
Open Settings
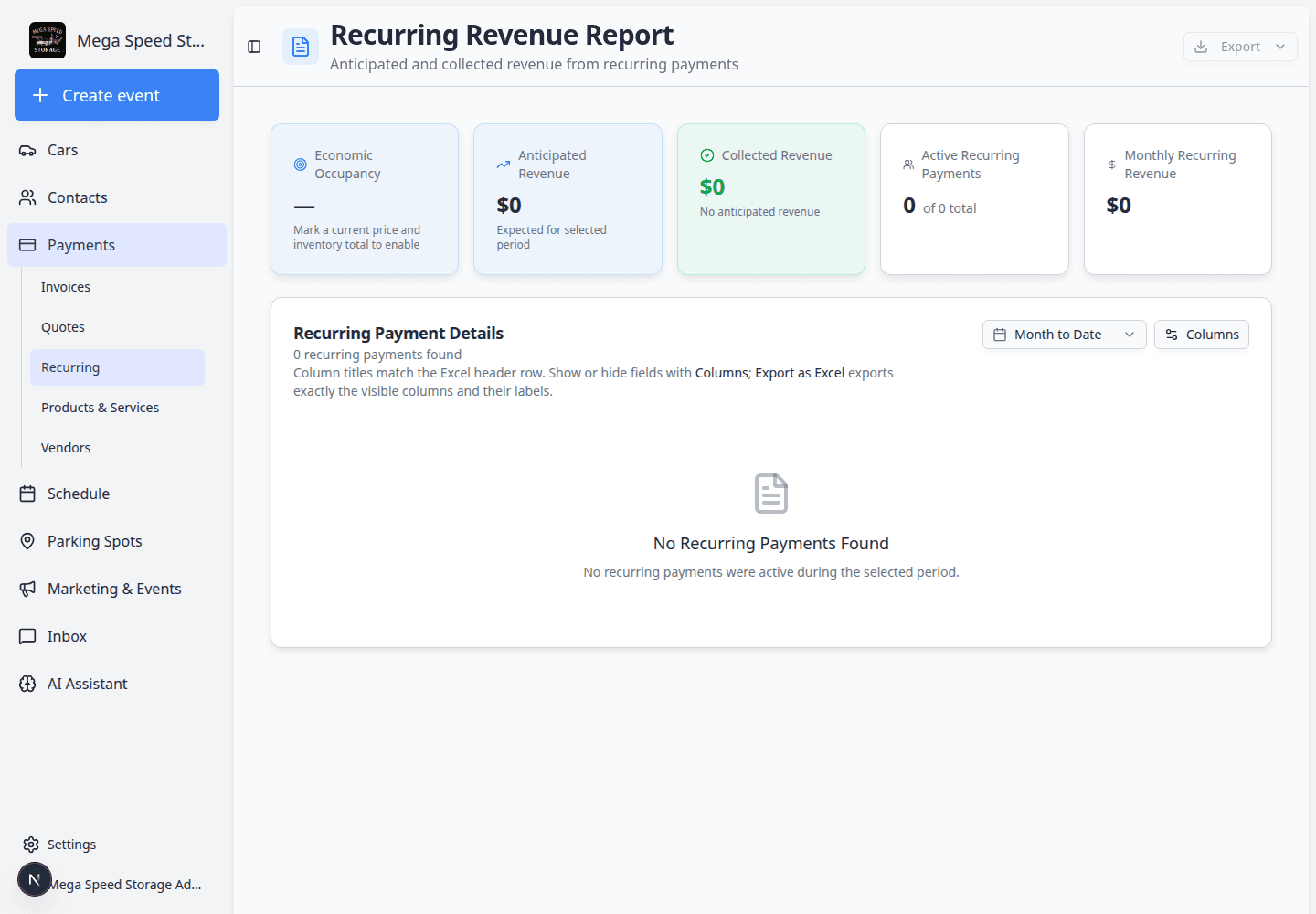117,845
